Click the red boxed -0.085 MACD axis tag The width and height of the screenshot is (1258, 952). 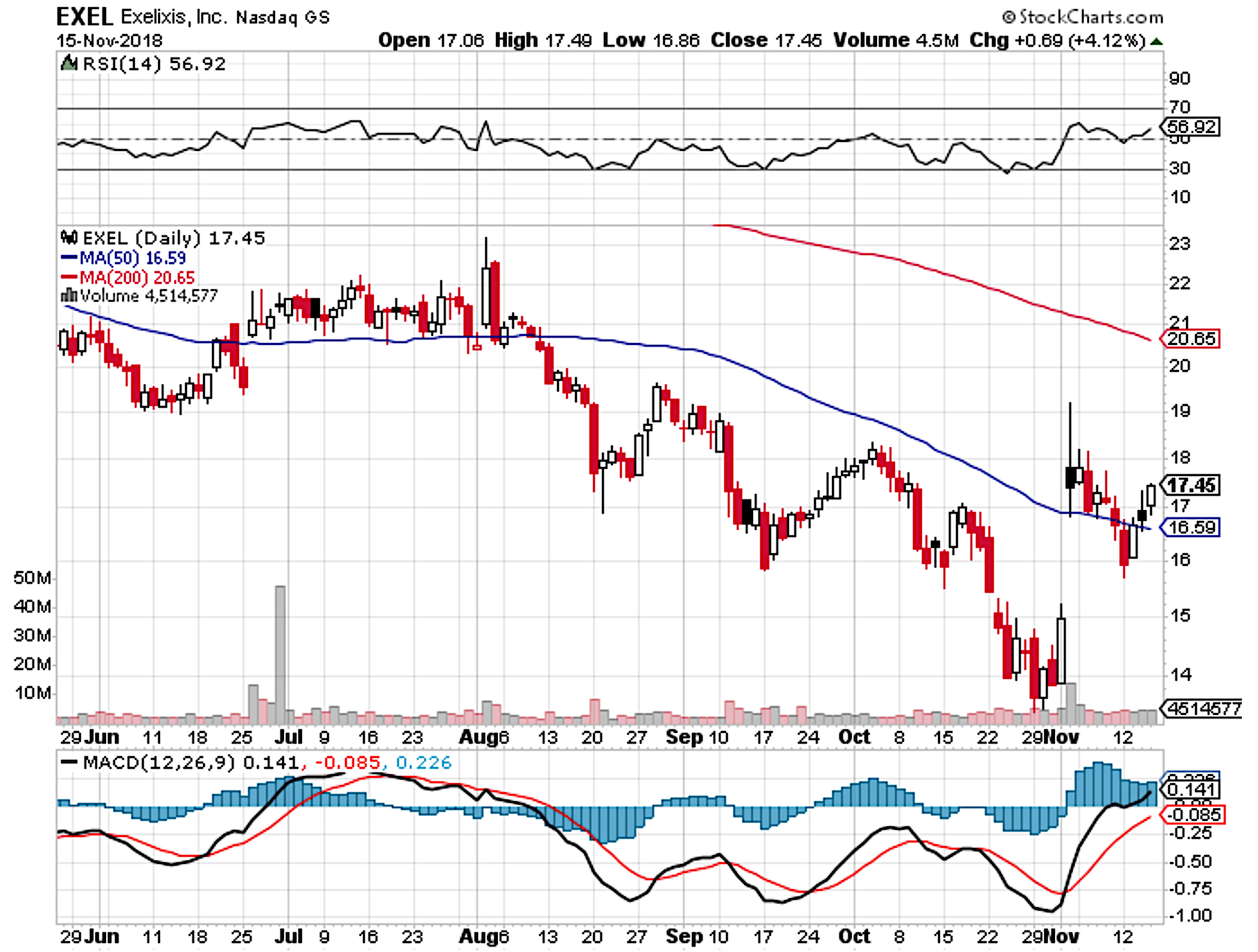pyautogui.click(x=1192, y=815)
